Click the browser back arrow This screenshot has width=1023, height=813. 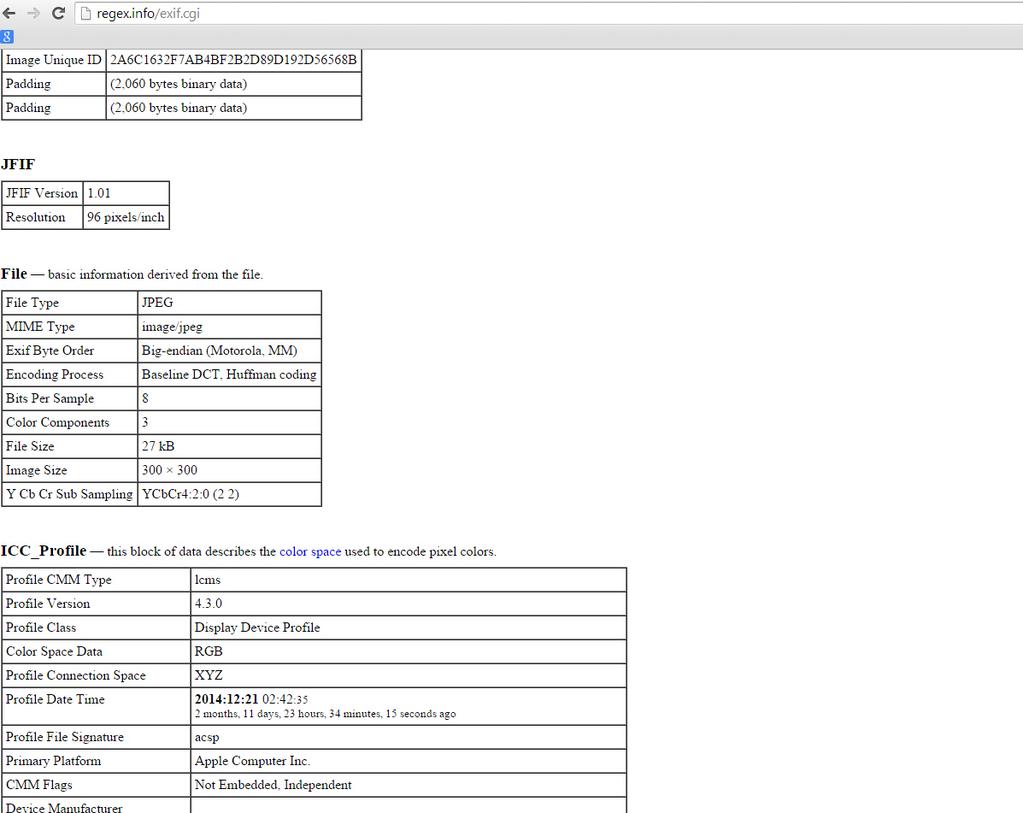coord(10,13)
